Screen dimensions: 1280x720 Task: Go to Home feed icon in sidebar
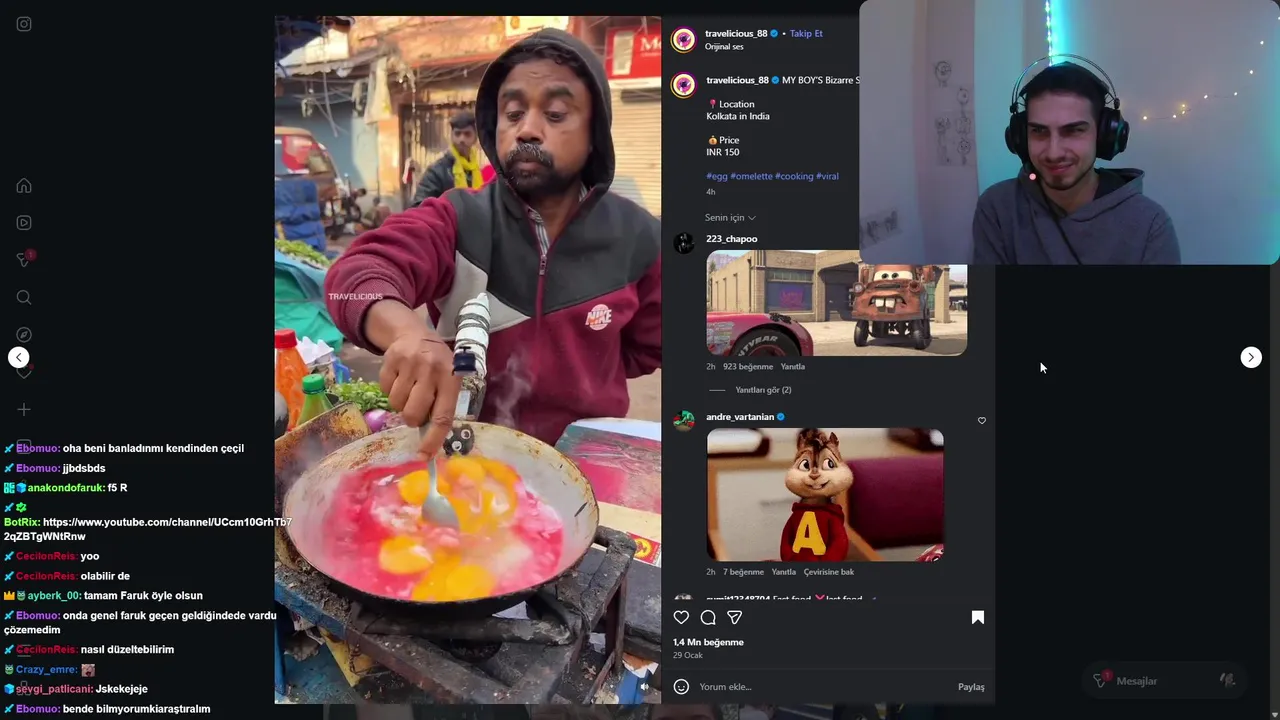24,186
